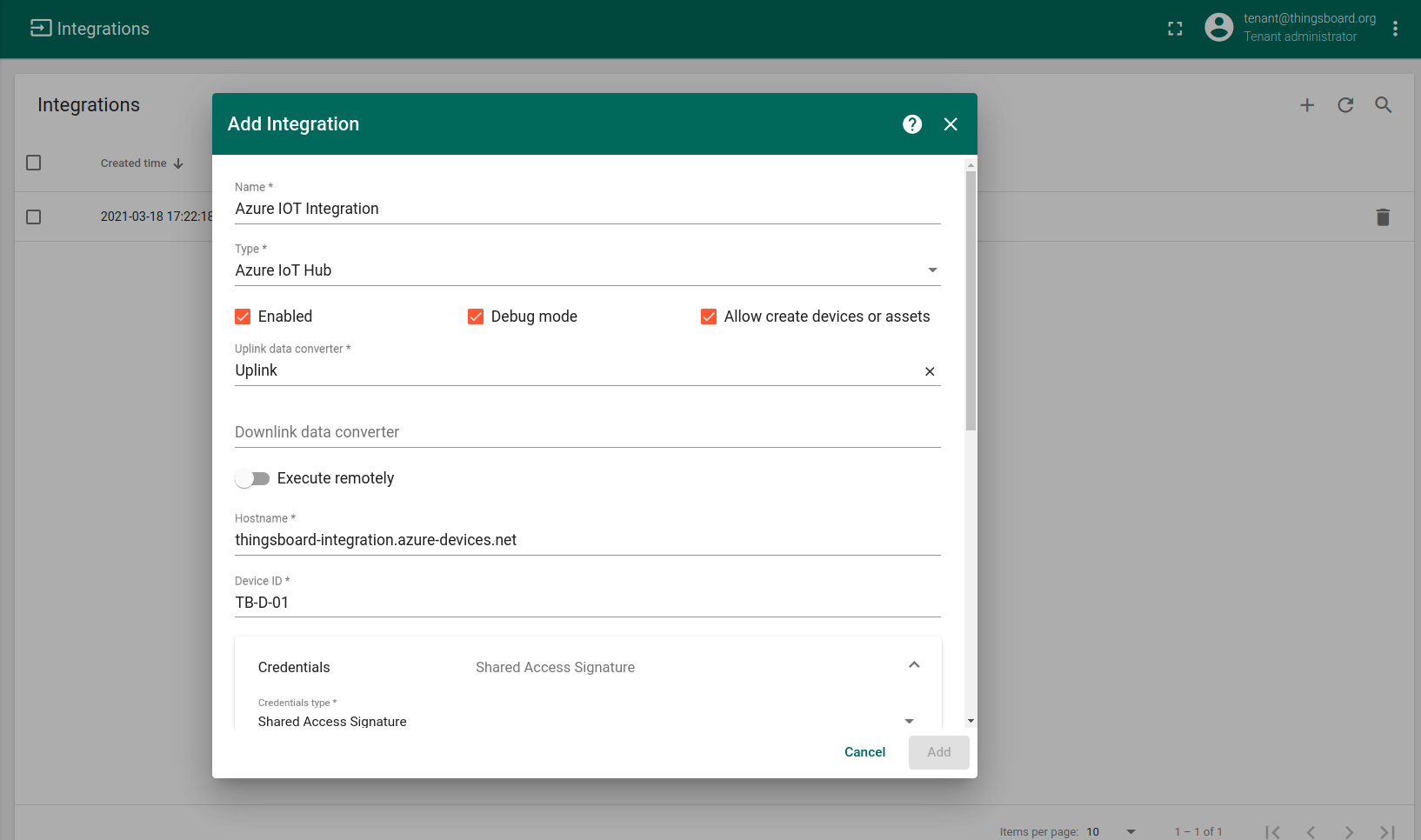Click tenant@thingsboard.org account text
Viewport: 1421px width, 840px height.
click(1310, 18)
